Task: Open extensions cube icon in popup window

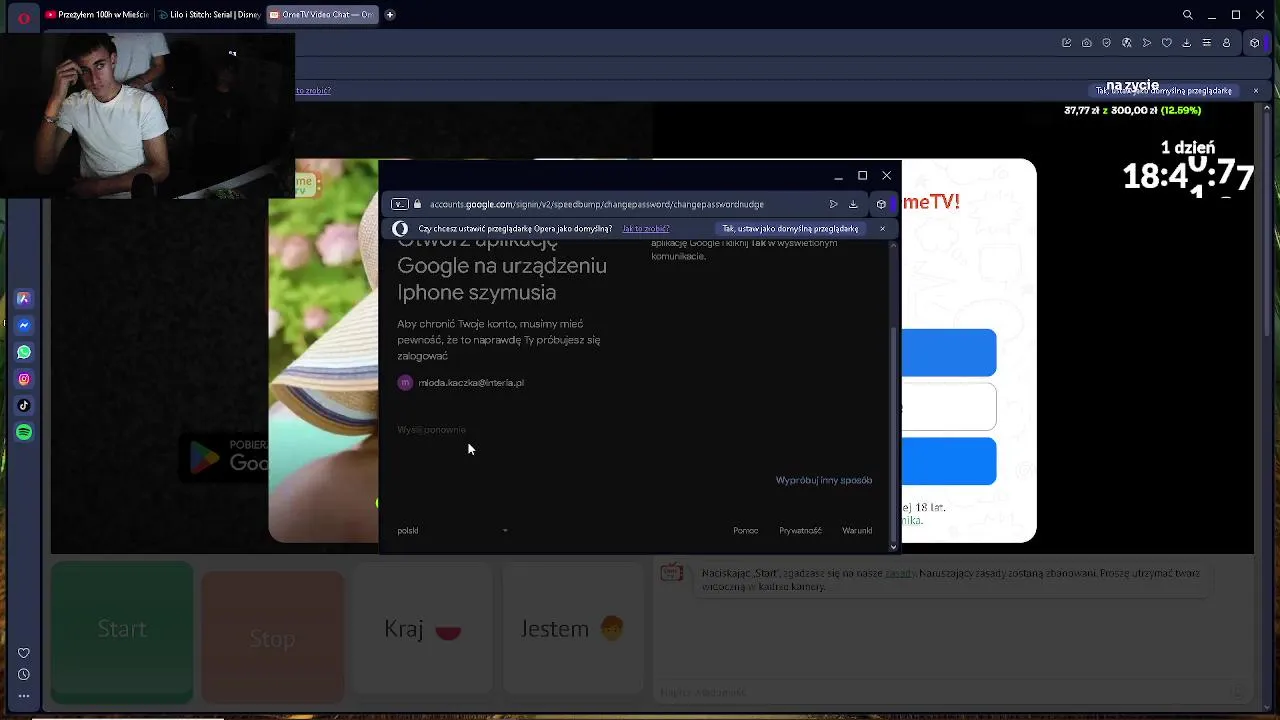Action: click(881, 204)
